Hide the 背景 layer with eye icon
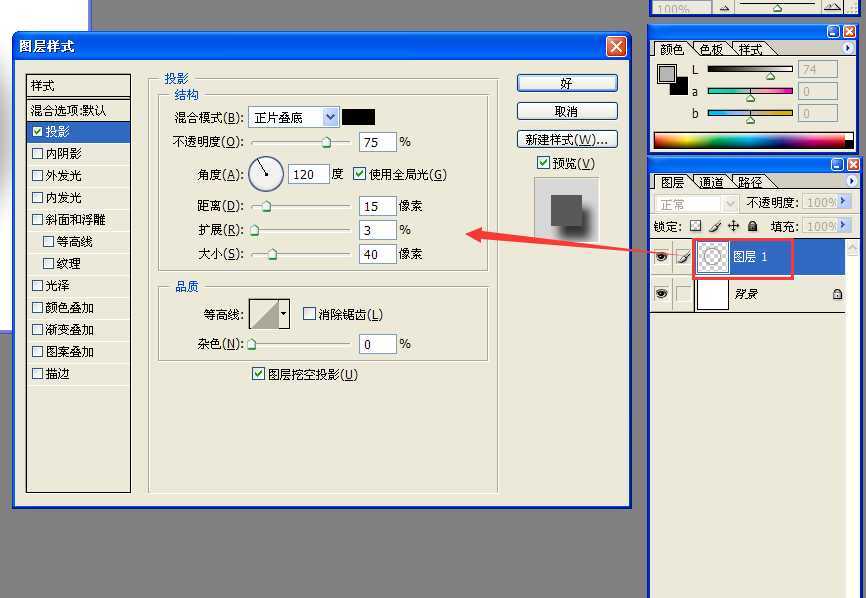The height and width of the screenshot is (598, 866). tap(661, 294)
